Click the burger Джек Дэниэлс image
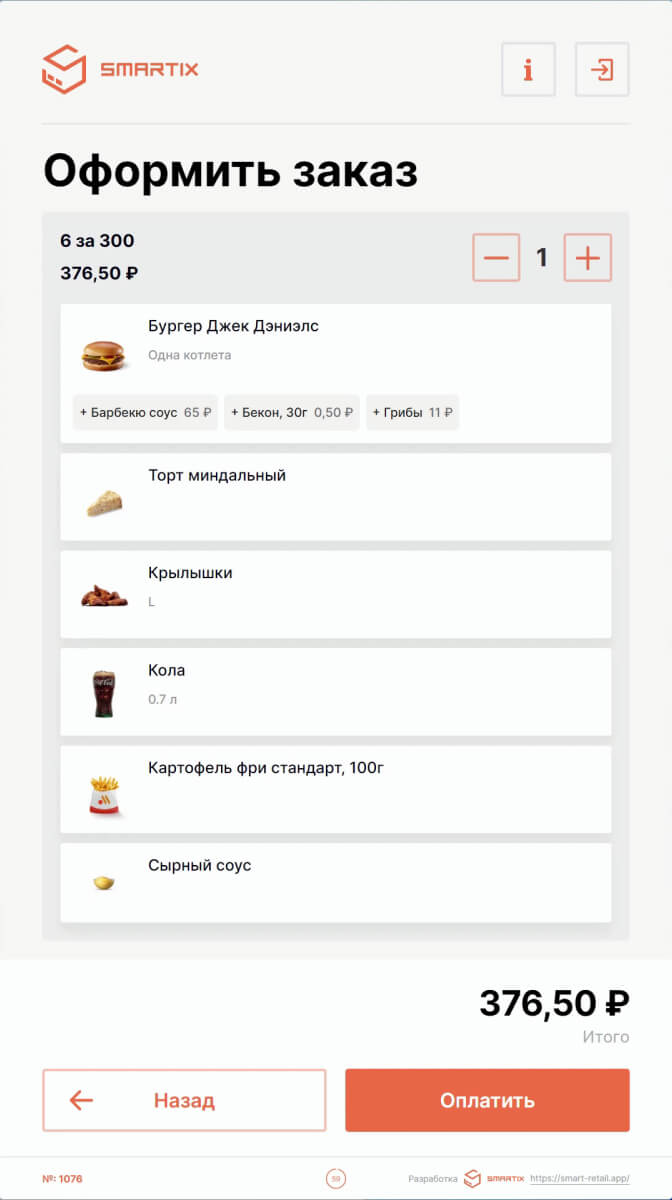The width and height of the screenshot is (672, 1200). (x=103, y=354)
